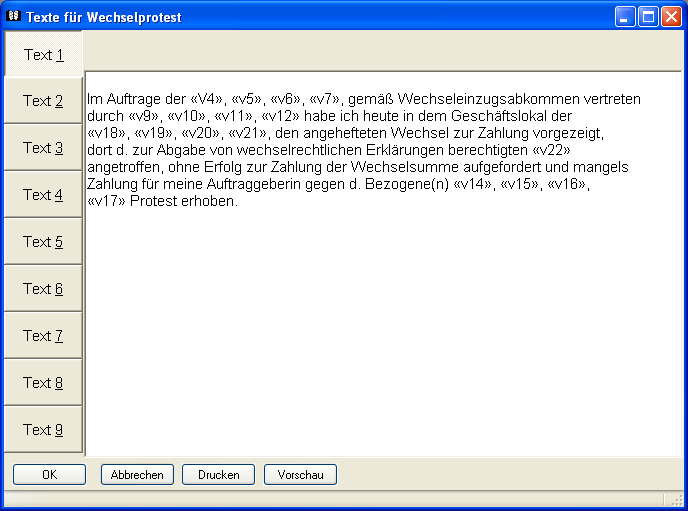Click the title bar text Texte für Wechselprotest

(104, 18)
